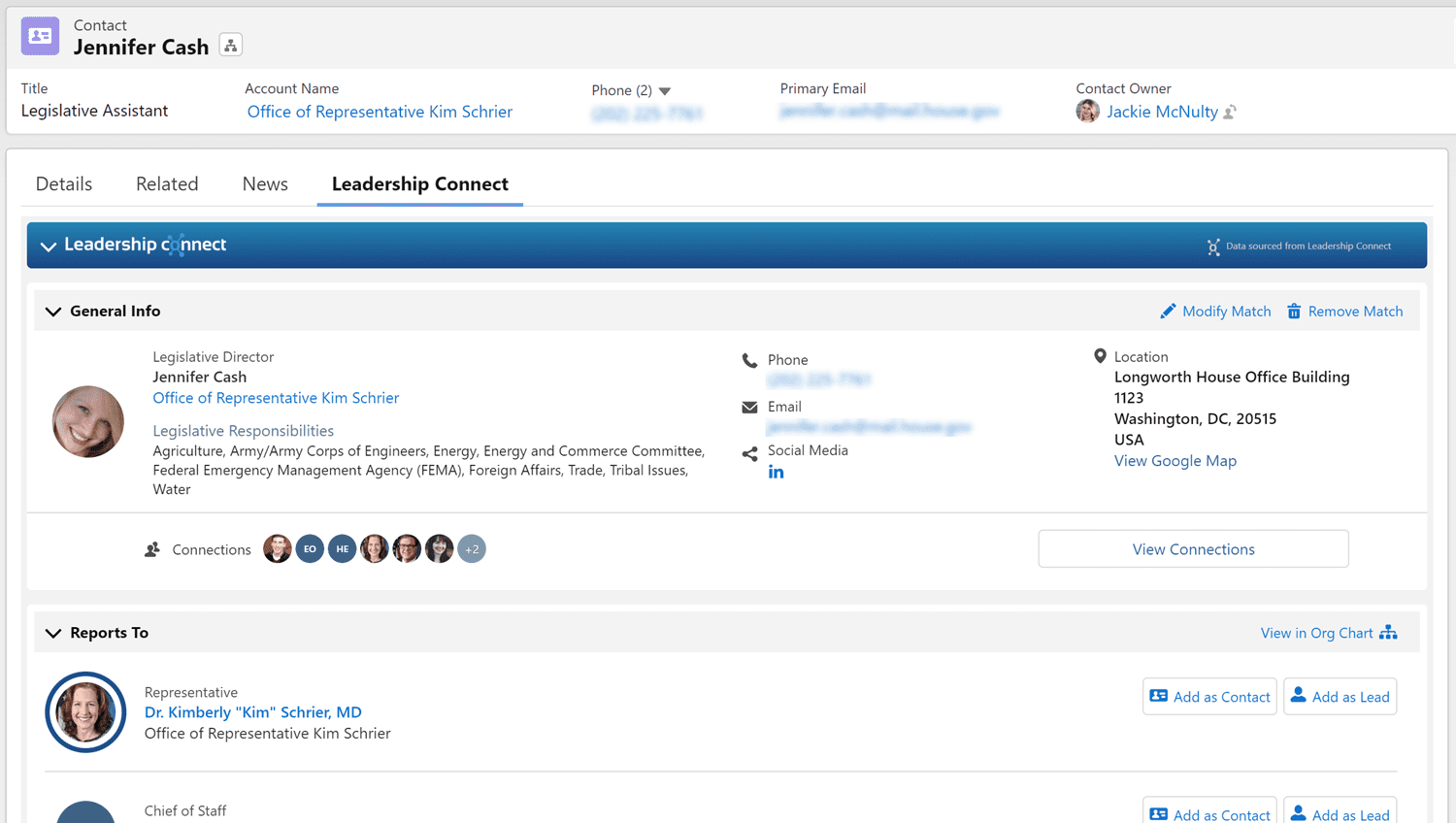
Task: Click the Social Media share icon
Action: 749,453
